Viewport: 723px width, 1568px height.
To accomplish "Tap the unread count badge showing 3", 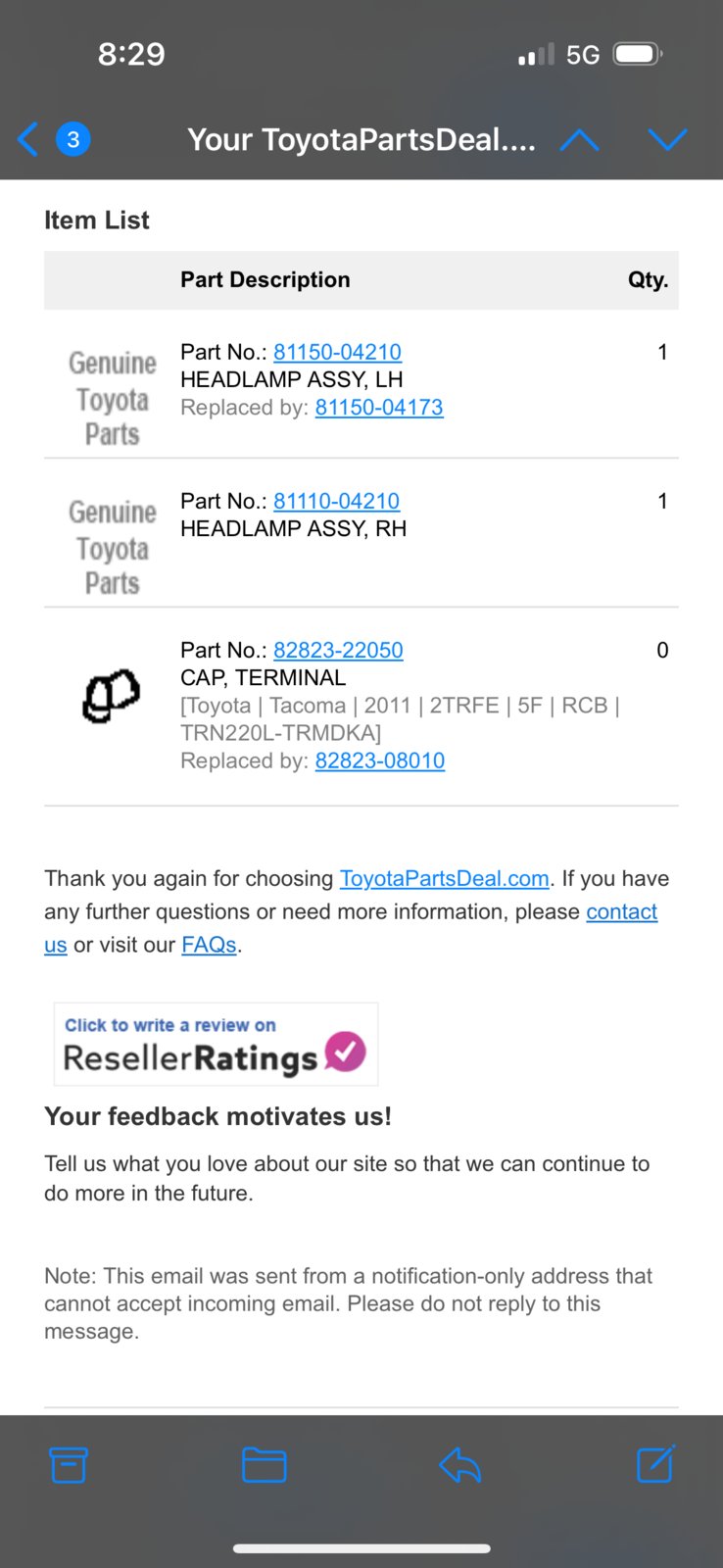I will click(x=72, y=139).
